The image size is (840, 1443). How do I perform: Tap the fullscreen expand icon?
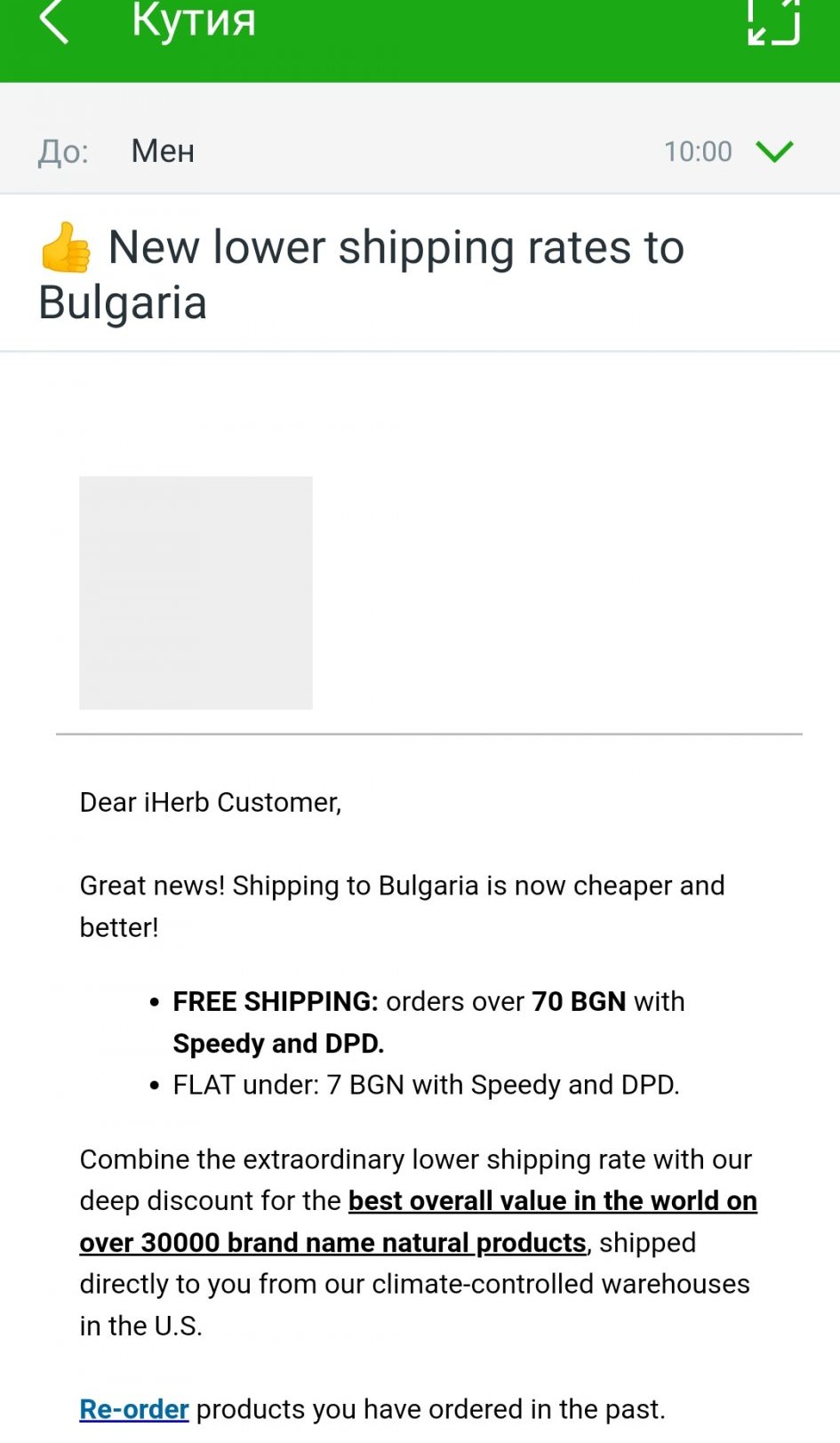point(773,20)
